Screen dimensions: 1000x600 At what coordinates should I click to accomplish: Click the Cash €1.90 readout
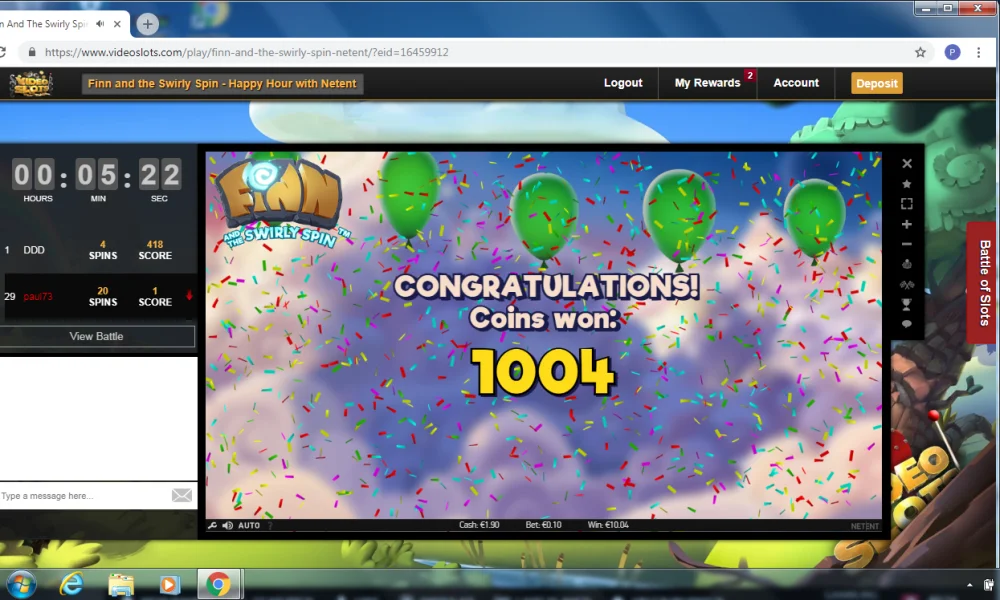tap(479, 525)
